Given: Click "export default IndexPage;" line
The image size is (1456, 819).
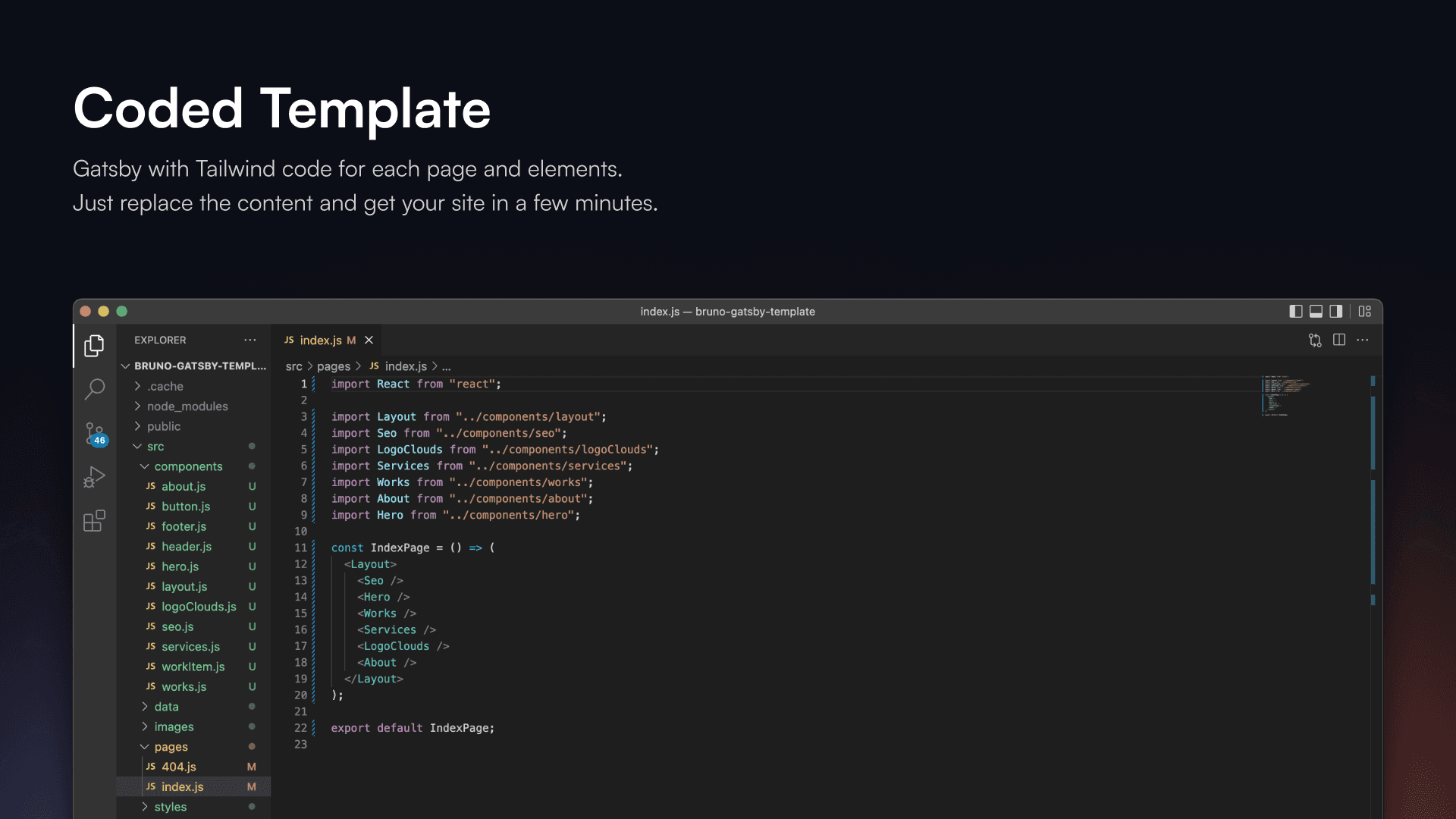Looking at the screenshot, I should point(413,729).
